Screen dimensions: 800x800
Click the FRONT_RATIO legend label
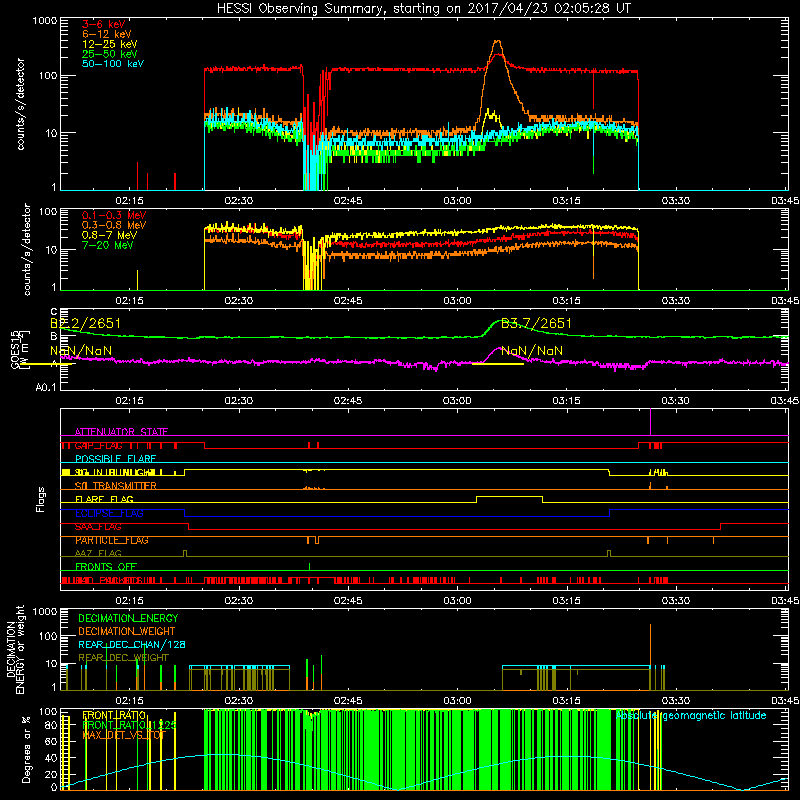point(114,715)
